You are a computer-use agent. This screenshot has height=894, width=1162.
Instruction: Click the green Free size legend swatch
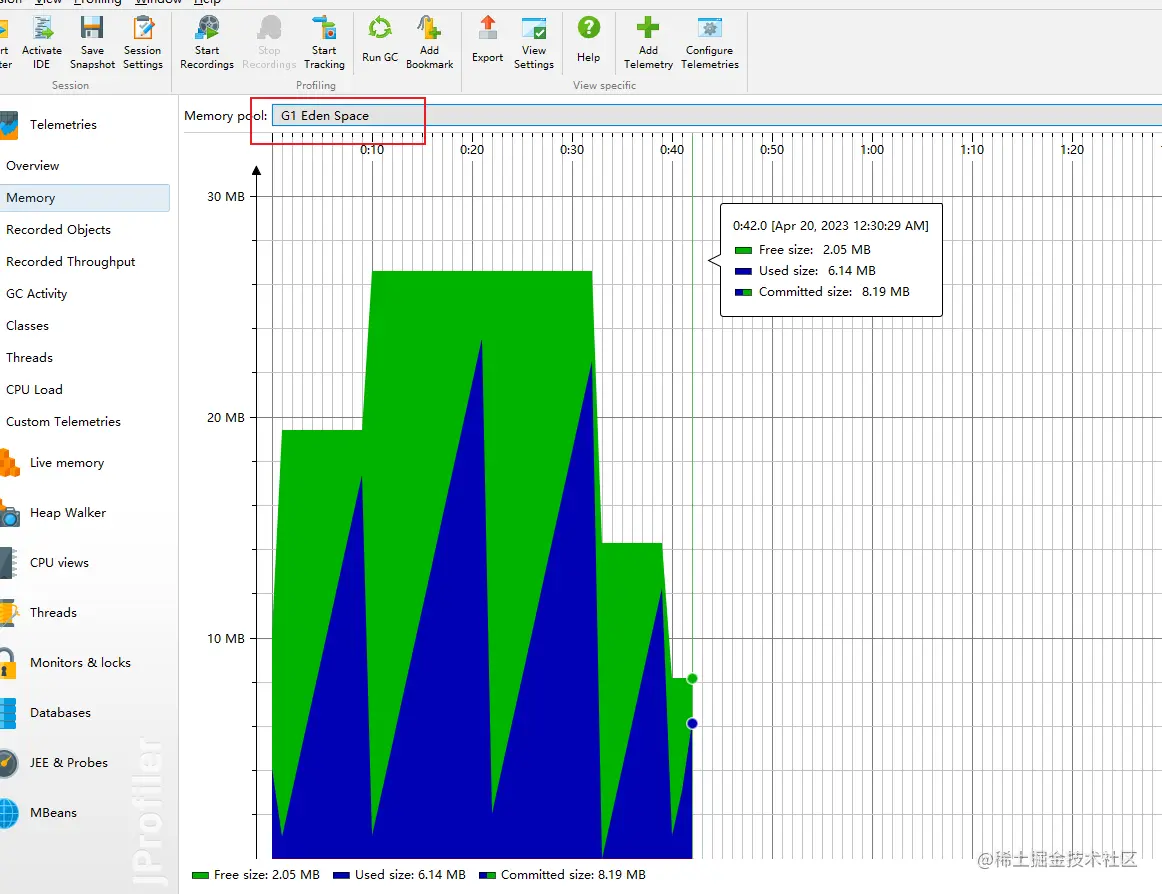(200, 875)
